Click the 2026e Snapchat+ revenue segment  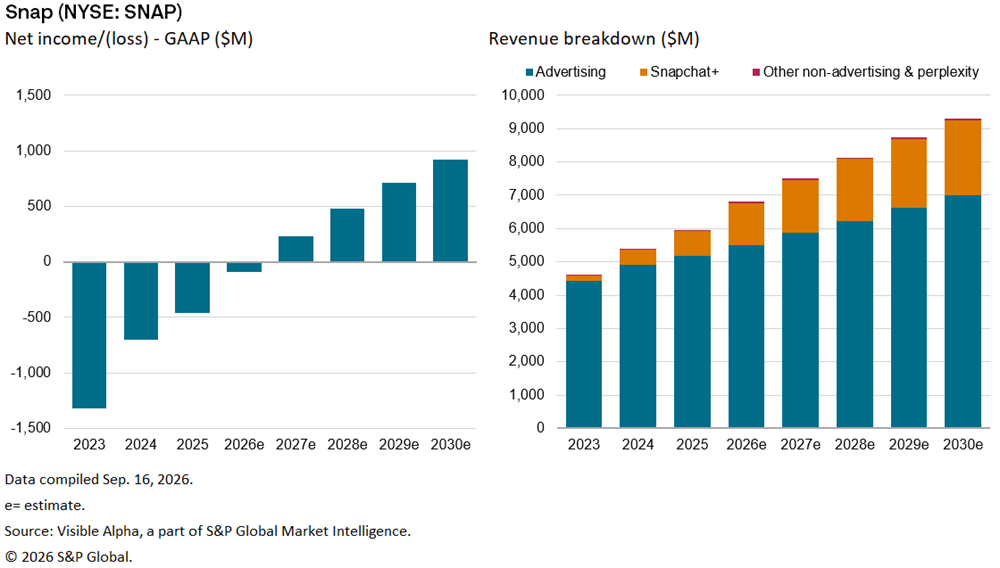[746, 224]
